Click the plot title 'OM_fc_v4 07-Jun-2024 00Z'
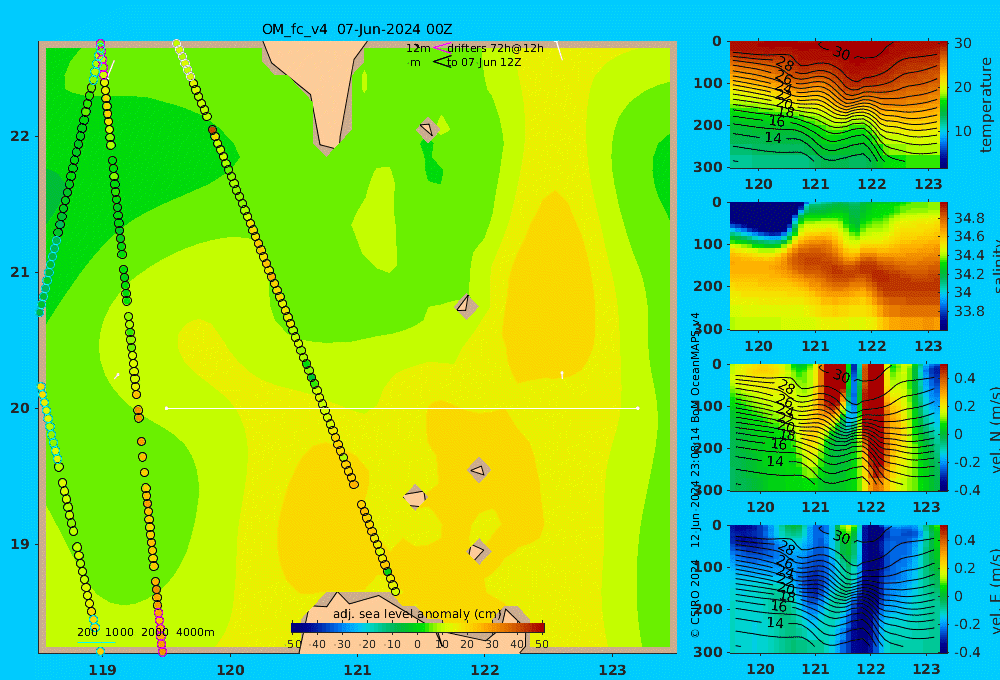 click(357, 29)
